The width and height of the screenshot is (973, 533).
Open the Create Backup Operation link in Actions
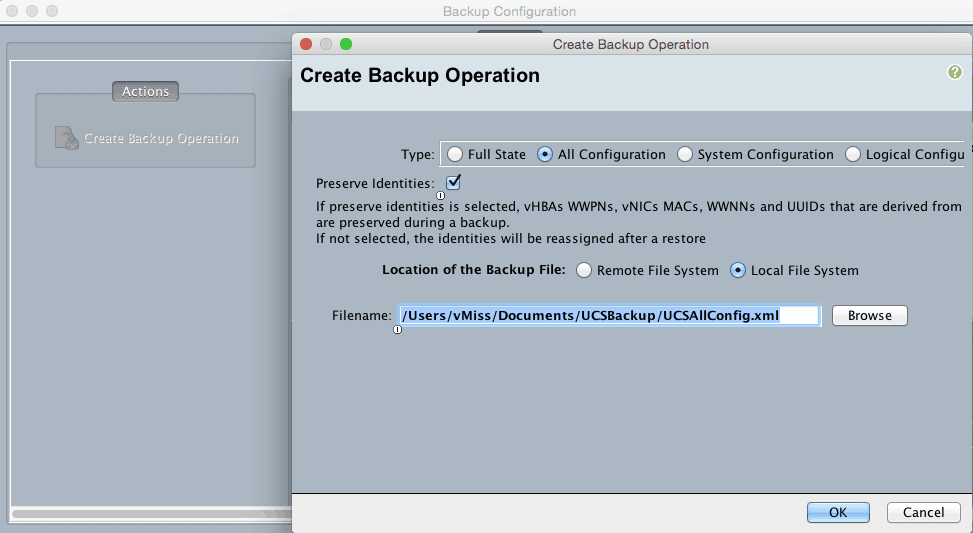point(161,138)
